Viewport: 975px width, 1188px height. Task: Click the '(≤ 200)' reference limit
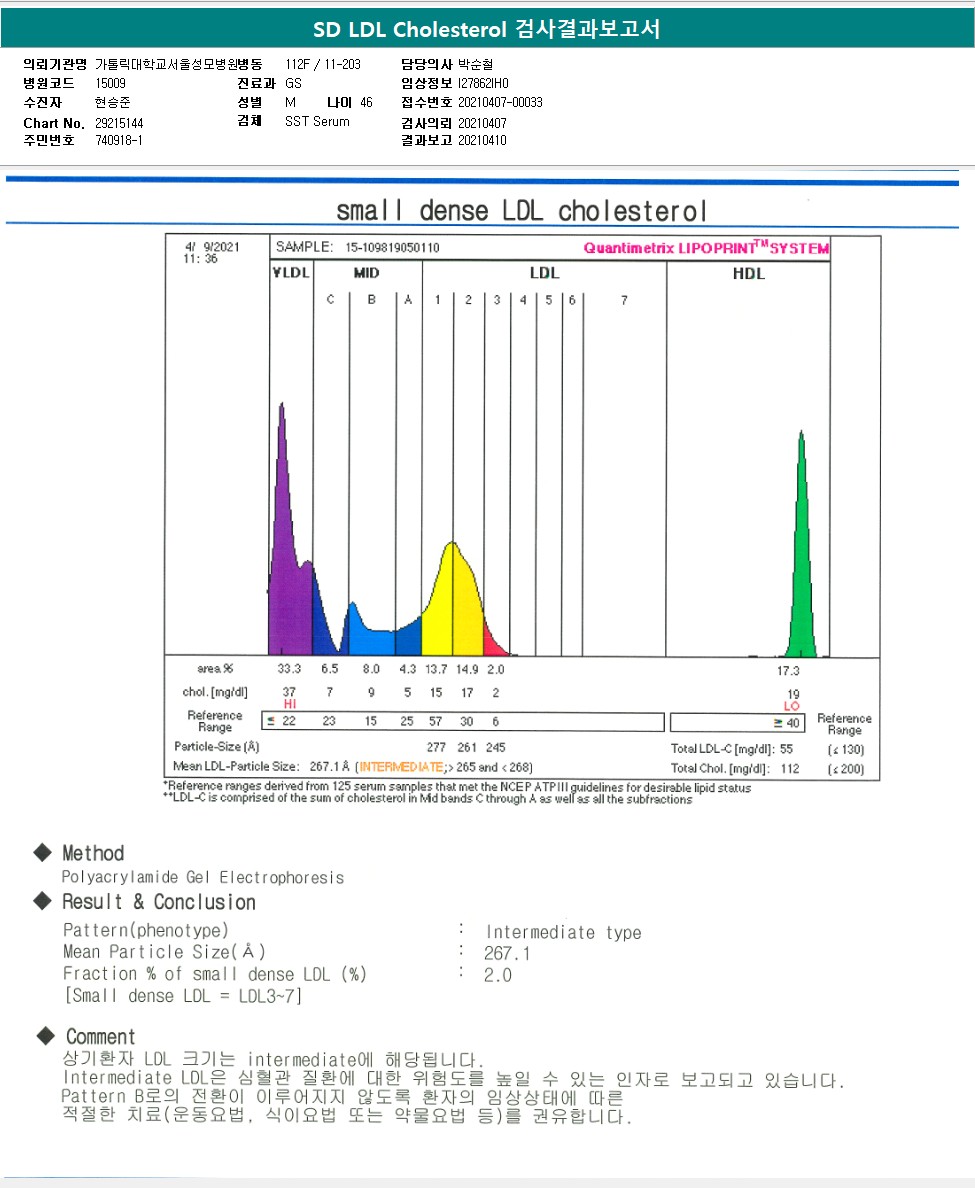click(846, 769)
